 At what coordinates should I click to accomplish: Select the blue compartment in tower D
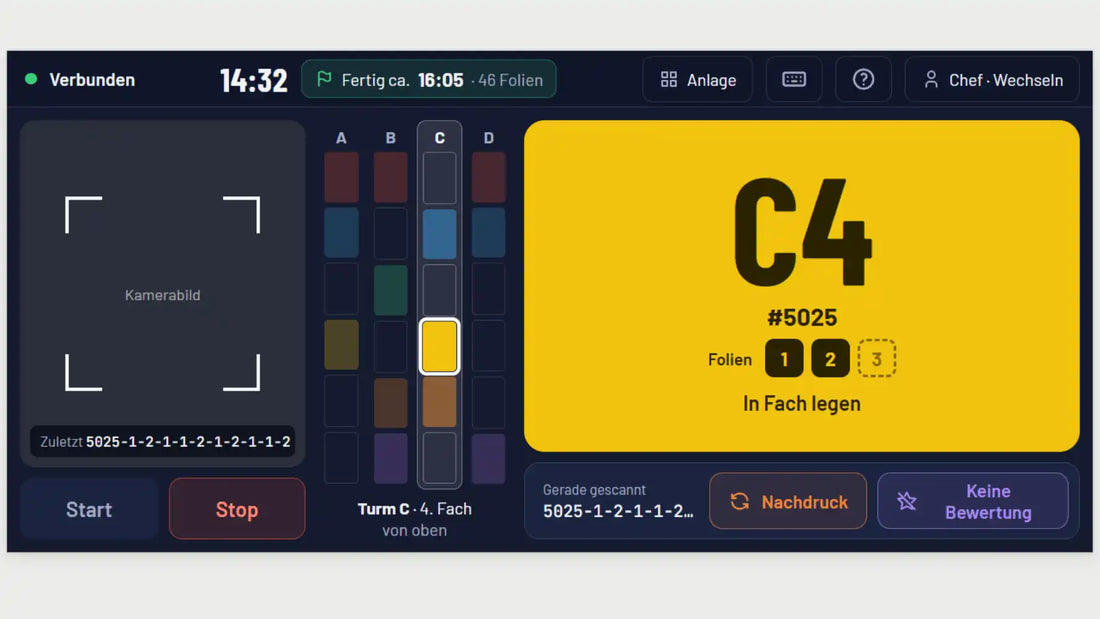pos(488,233)
